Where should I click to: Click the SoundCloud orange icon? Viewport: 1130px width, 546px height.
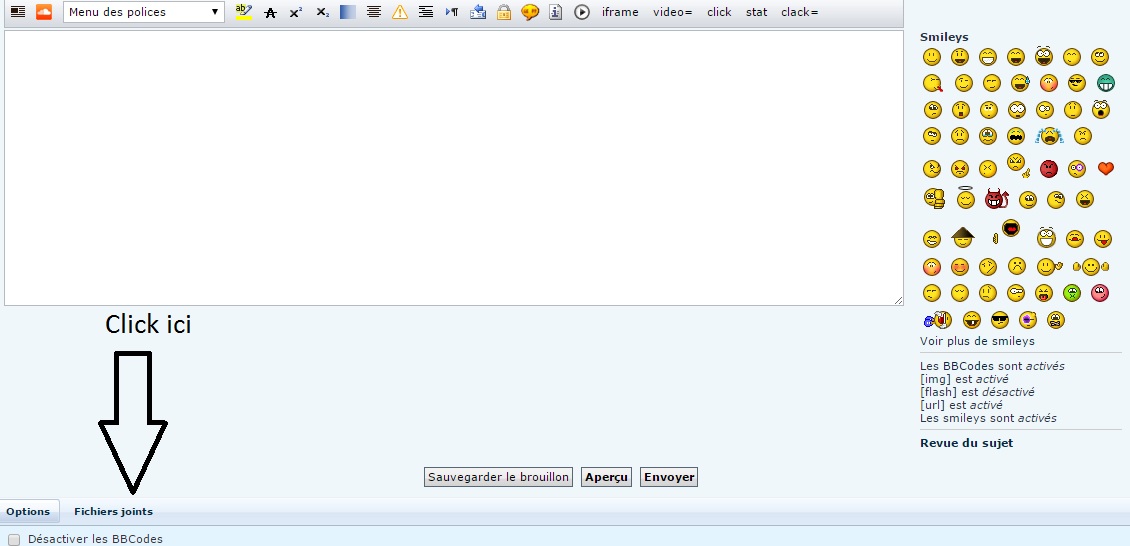pos(44,12)
